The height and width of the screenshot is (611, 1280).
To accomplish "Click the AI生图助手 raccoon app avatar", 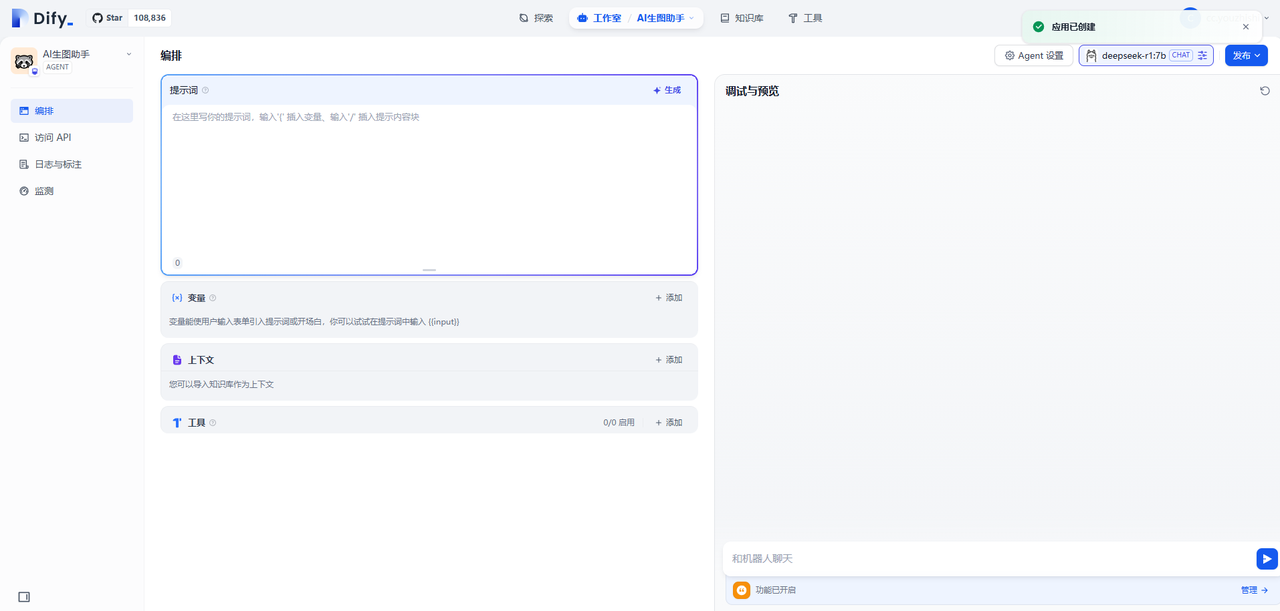I will pos(24,60).
